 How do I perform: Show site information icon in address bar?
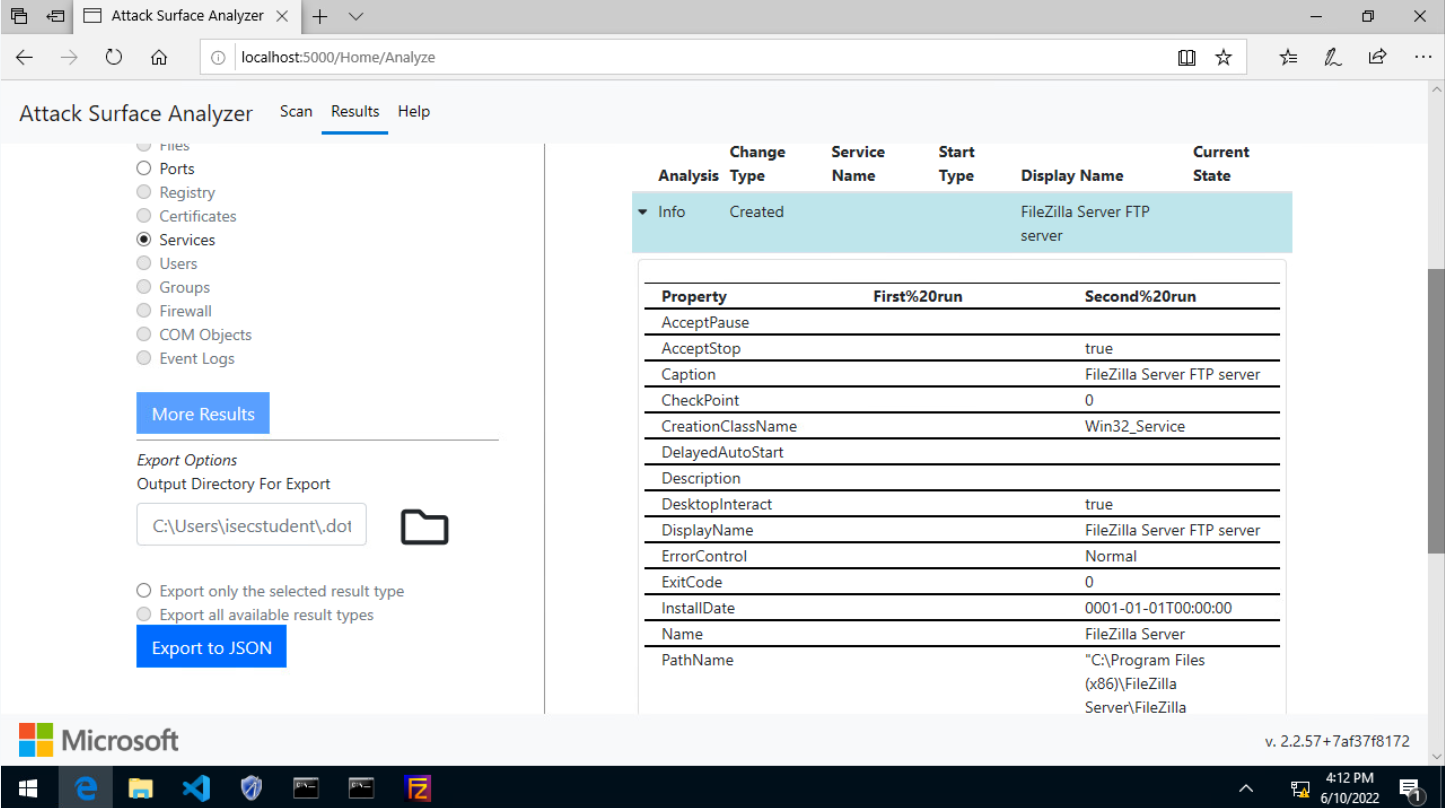click(x=218, y=58)
